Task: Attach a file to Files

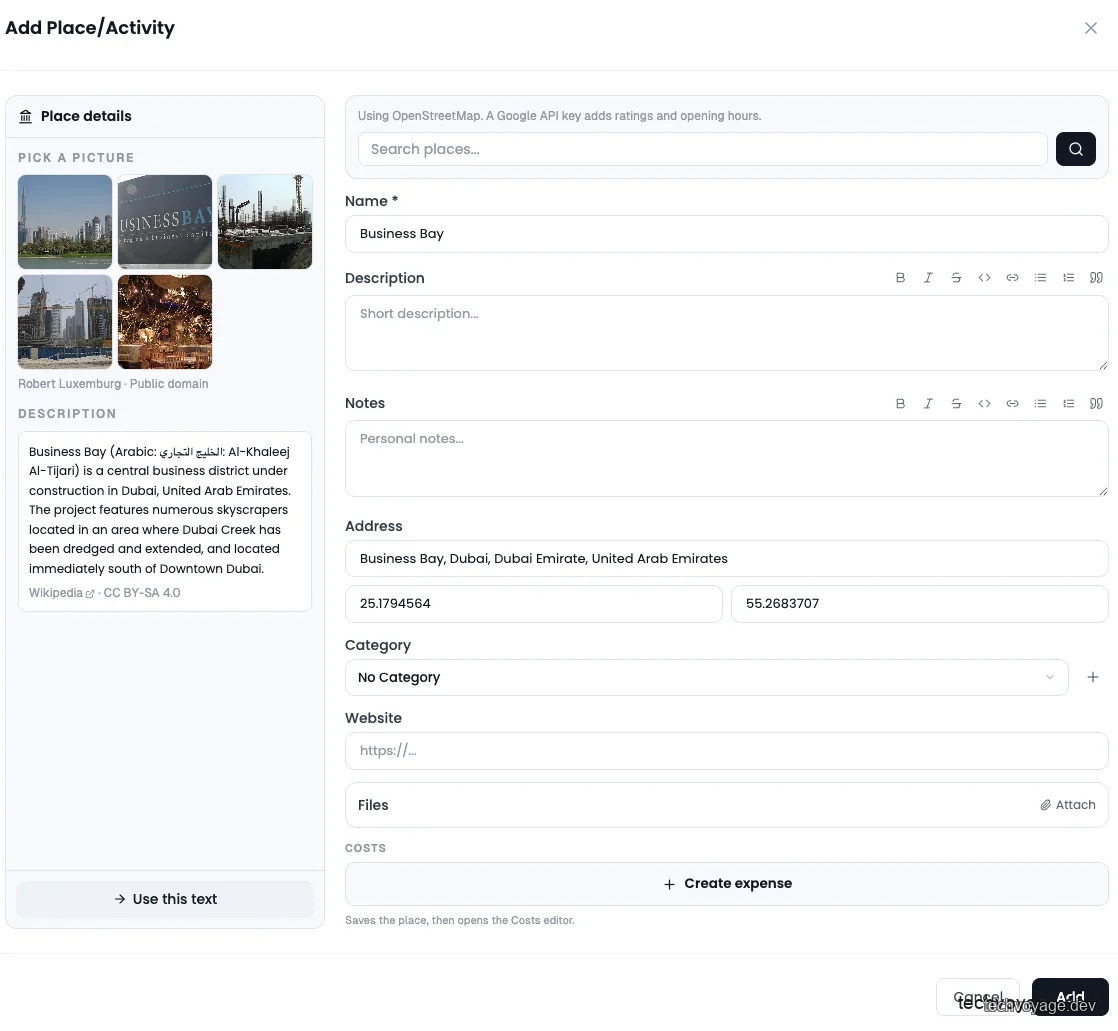Action: 1067,805
